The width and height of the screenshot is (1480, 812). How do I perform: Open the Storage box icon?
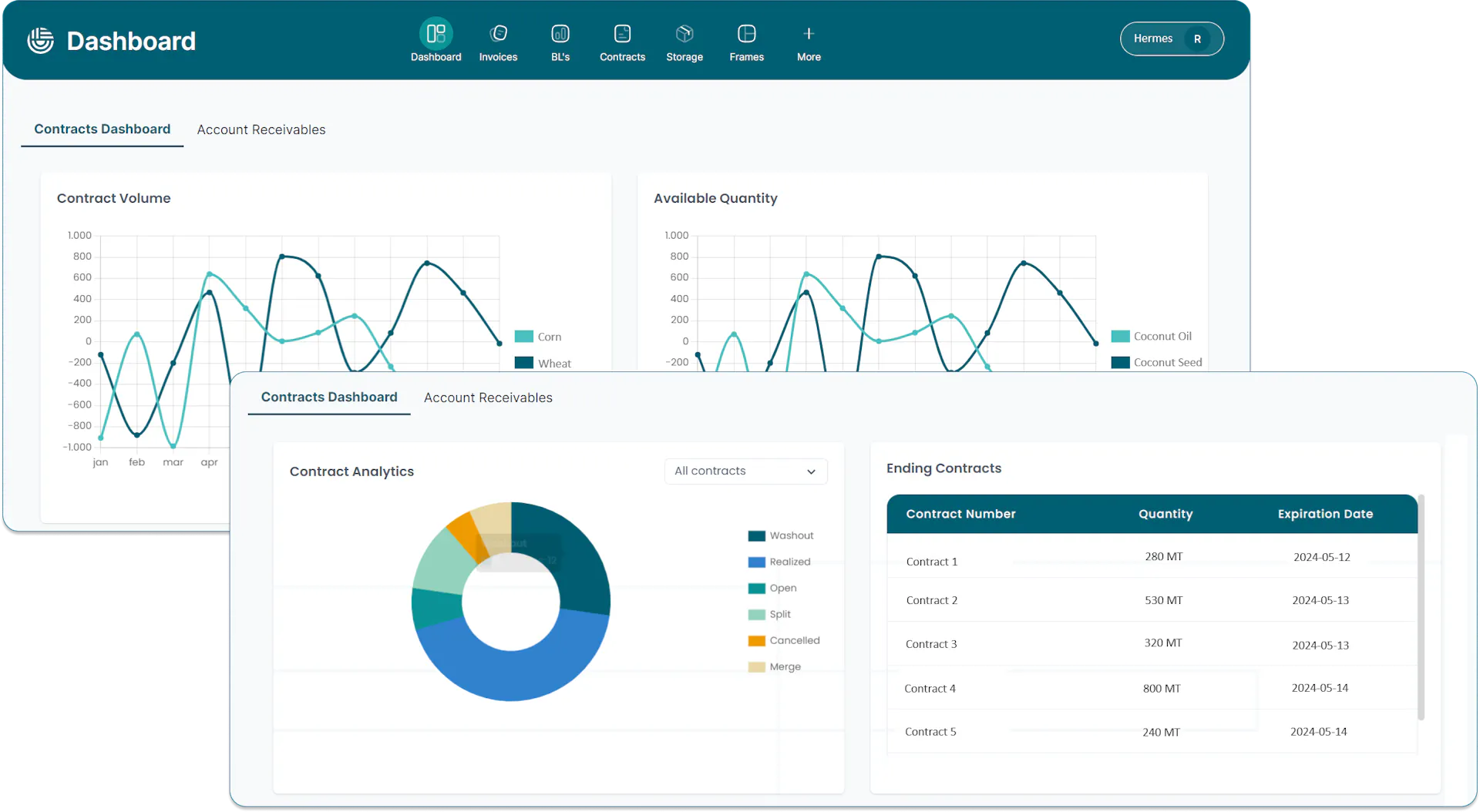(x=684, y=34)
